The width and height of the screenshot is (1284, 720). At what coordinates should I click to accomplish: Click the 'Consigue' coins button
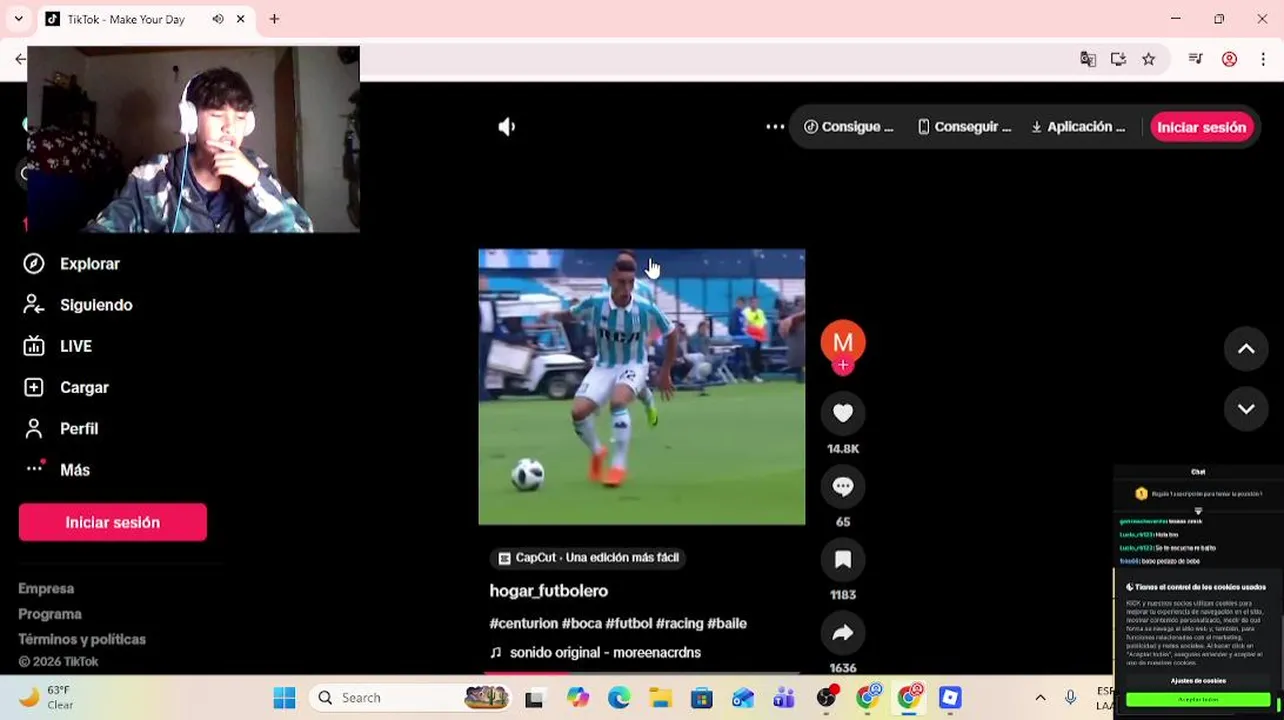point(849,127)
